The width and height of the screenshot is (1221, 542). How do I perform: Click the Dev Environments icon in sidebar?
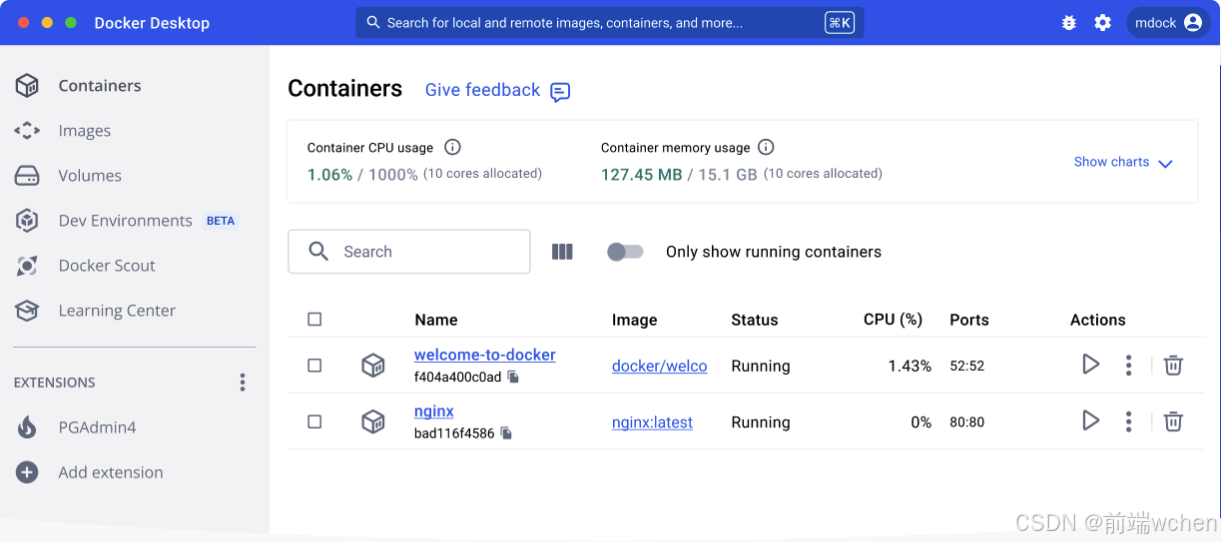click(27, 221)
